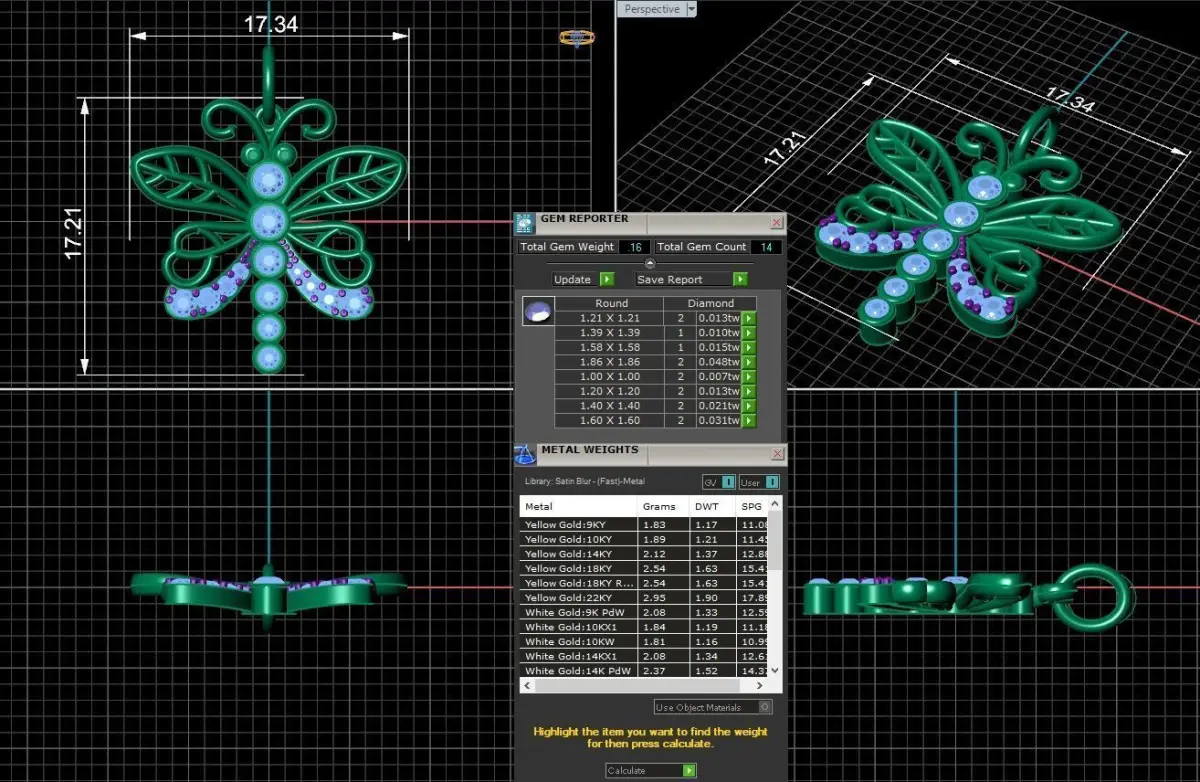Open the Perspective viewport dropdown arrow
The width and height of the screenshot is (1200, 782).
click(x=691, y=9)
